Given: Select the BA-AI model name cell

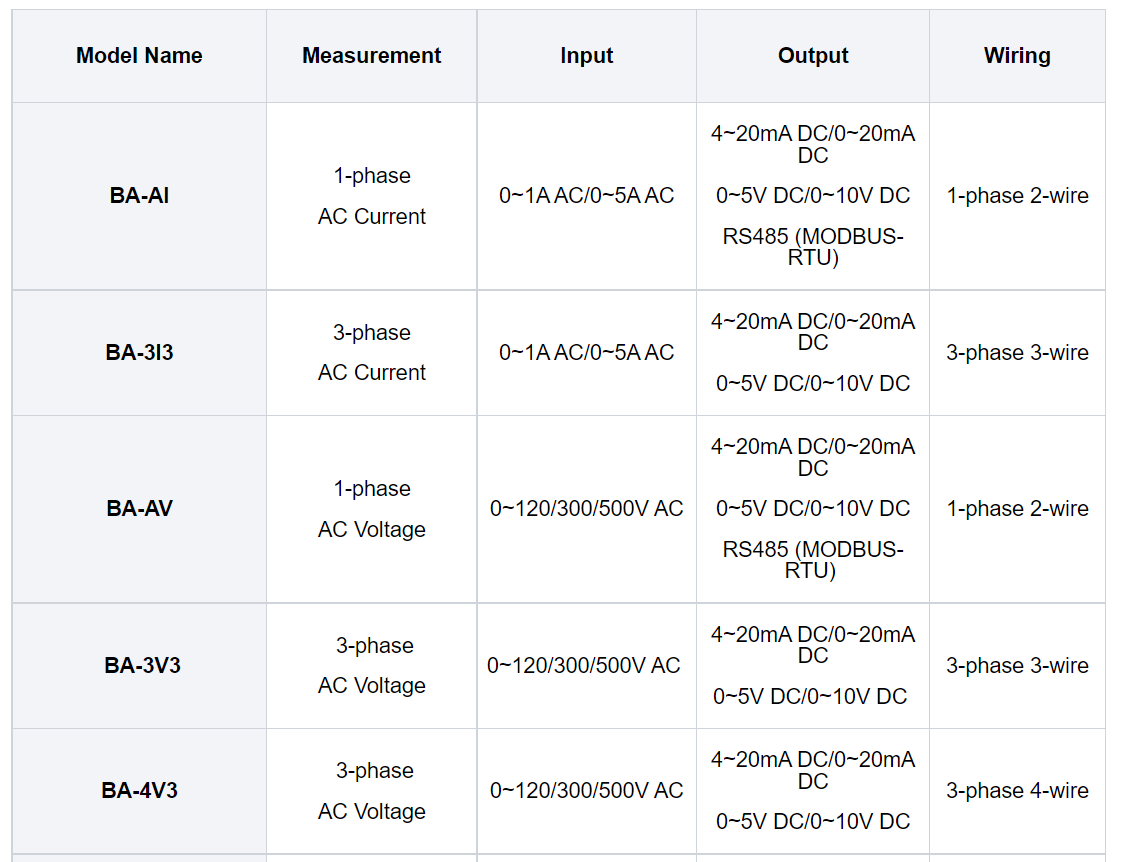Looking at the screenshot, I should coord(139,196).
